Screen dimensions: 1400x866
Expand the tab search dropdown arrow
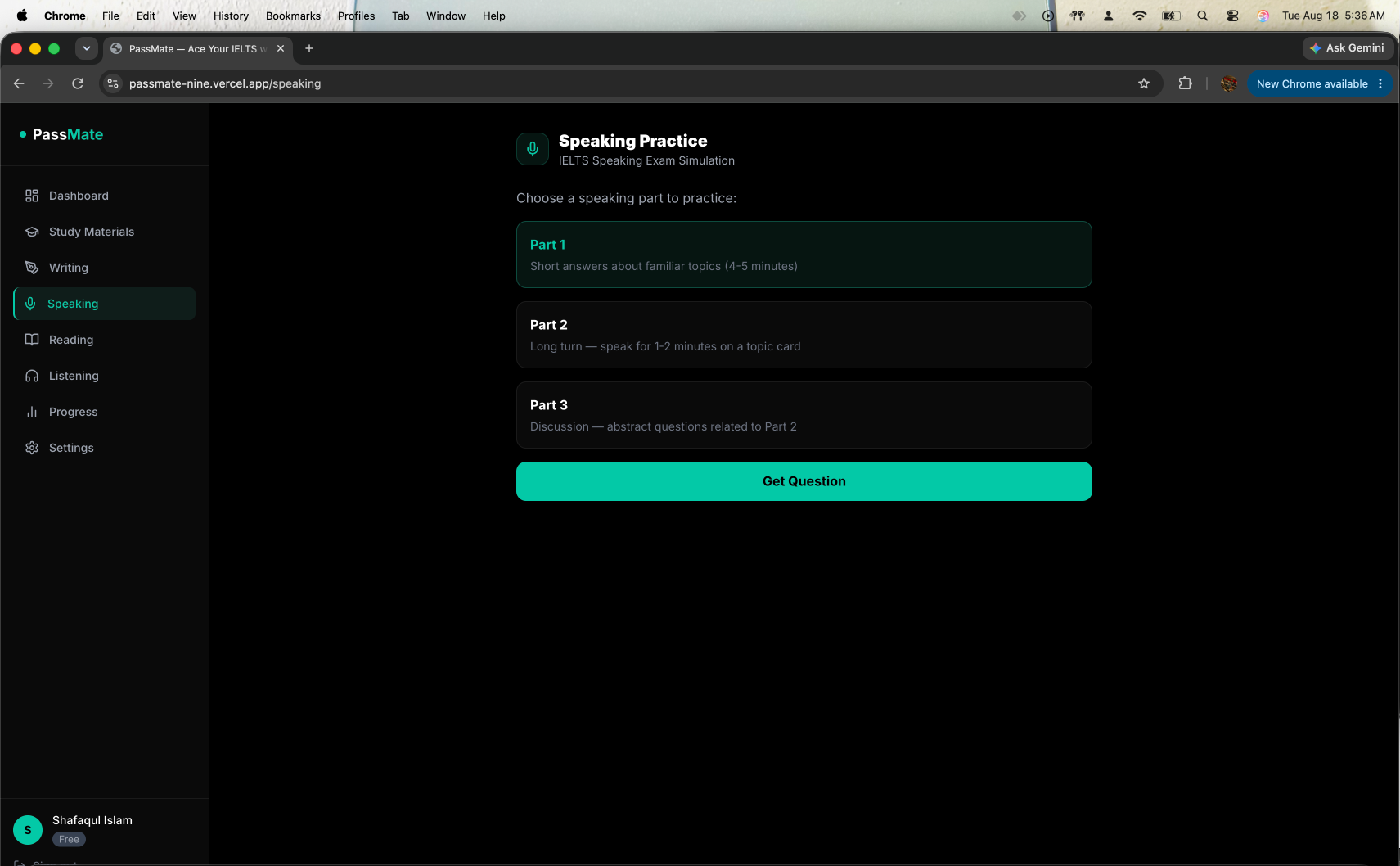[x=87, y=48]
